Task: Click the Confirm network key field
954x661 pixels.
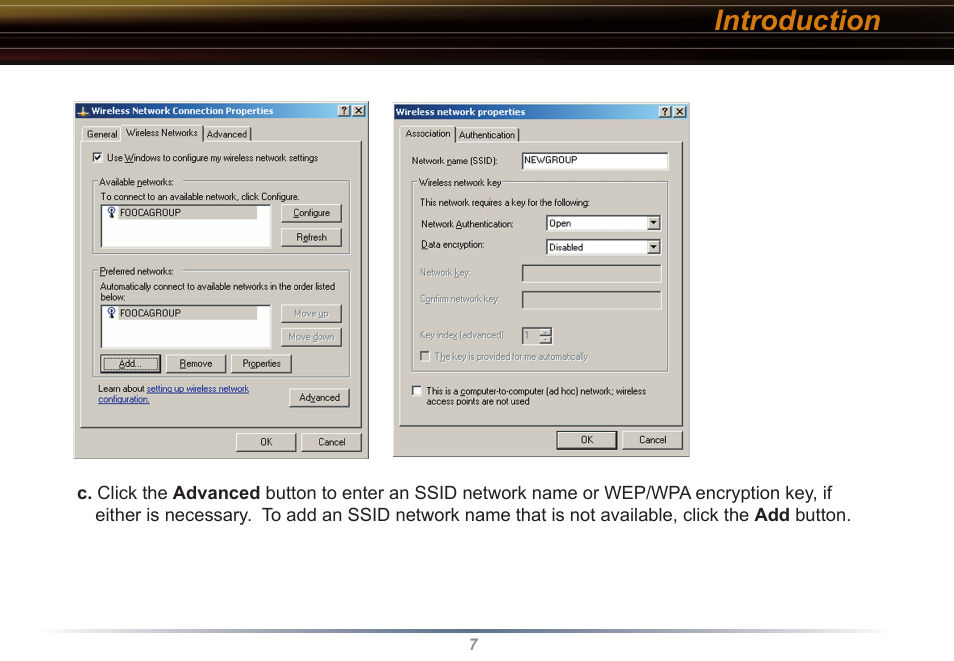Action: [591, 299]
